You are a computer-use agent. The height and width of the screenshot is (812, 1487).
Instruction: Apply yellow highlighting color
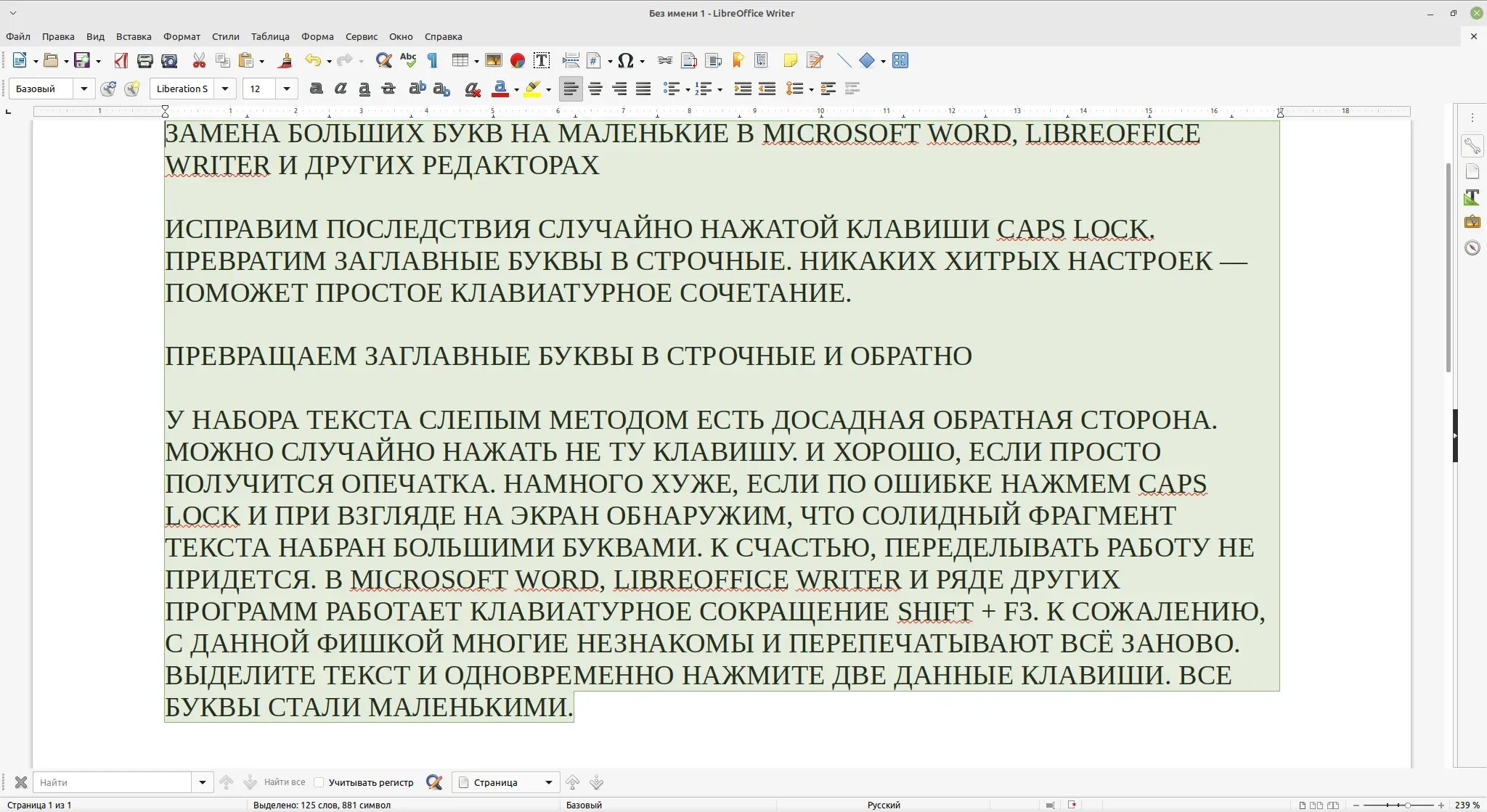532,89
